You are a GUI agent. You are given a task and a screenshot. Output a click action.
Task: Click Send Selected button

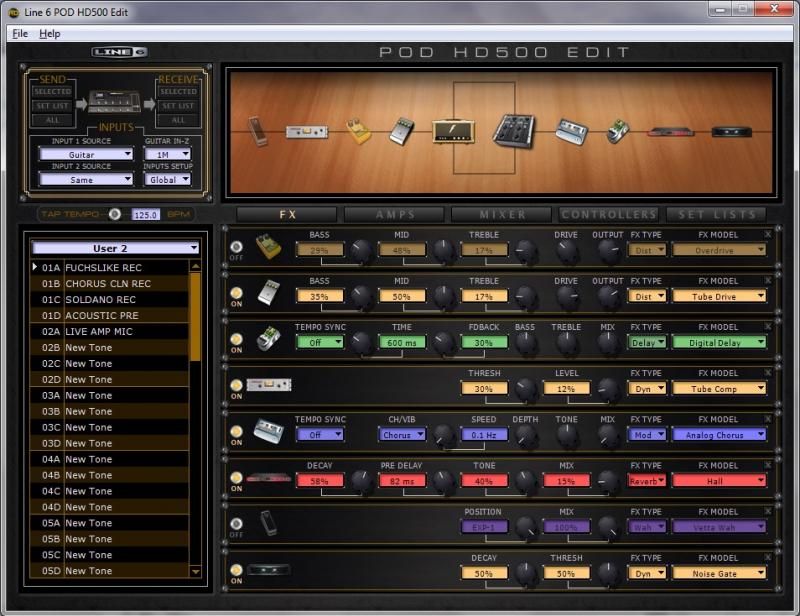coord(53,91)
